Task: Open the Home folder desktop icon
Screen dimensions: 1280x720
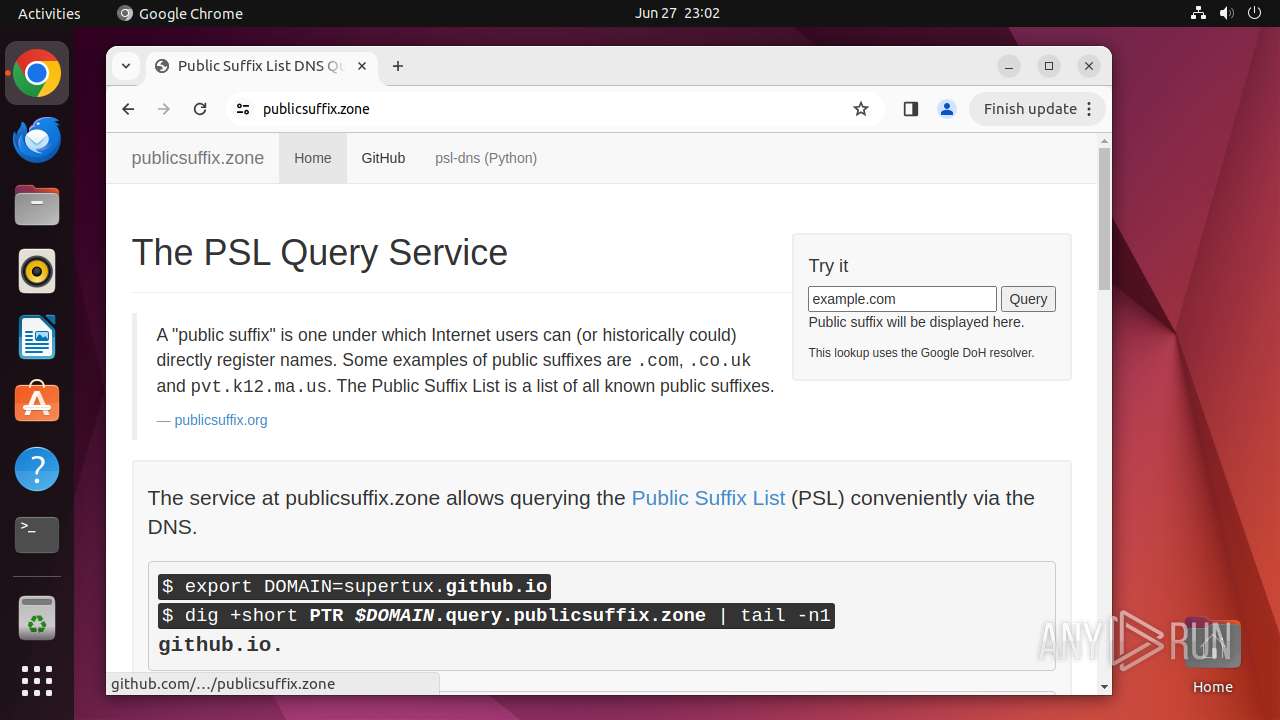Action: click(x=1212, y=656)
